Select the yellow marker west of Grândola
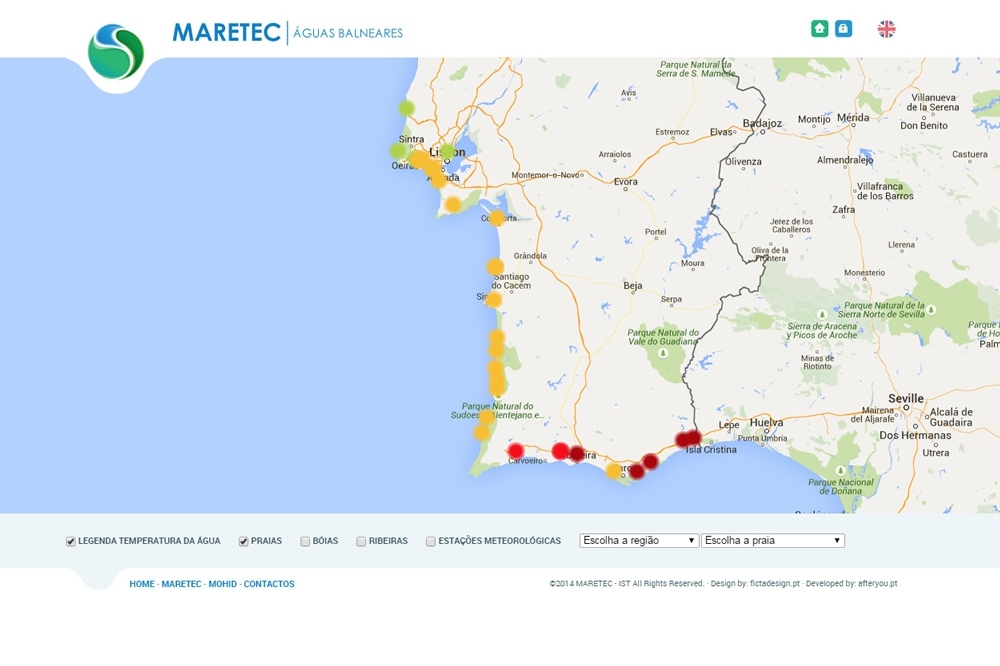The height and width of the screenshot is (666, 1000). (x=495, y=267)
